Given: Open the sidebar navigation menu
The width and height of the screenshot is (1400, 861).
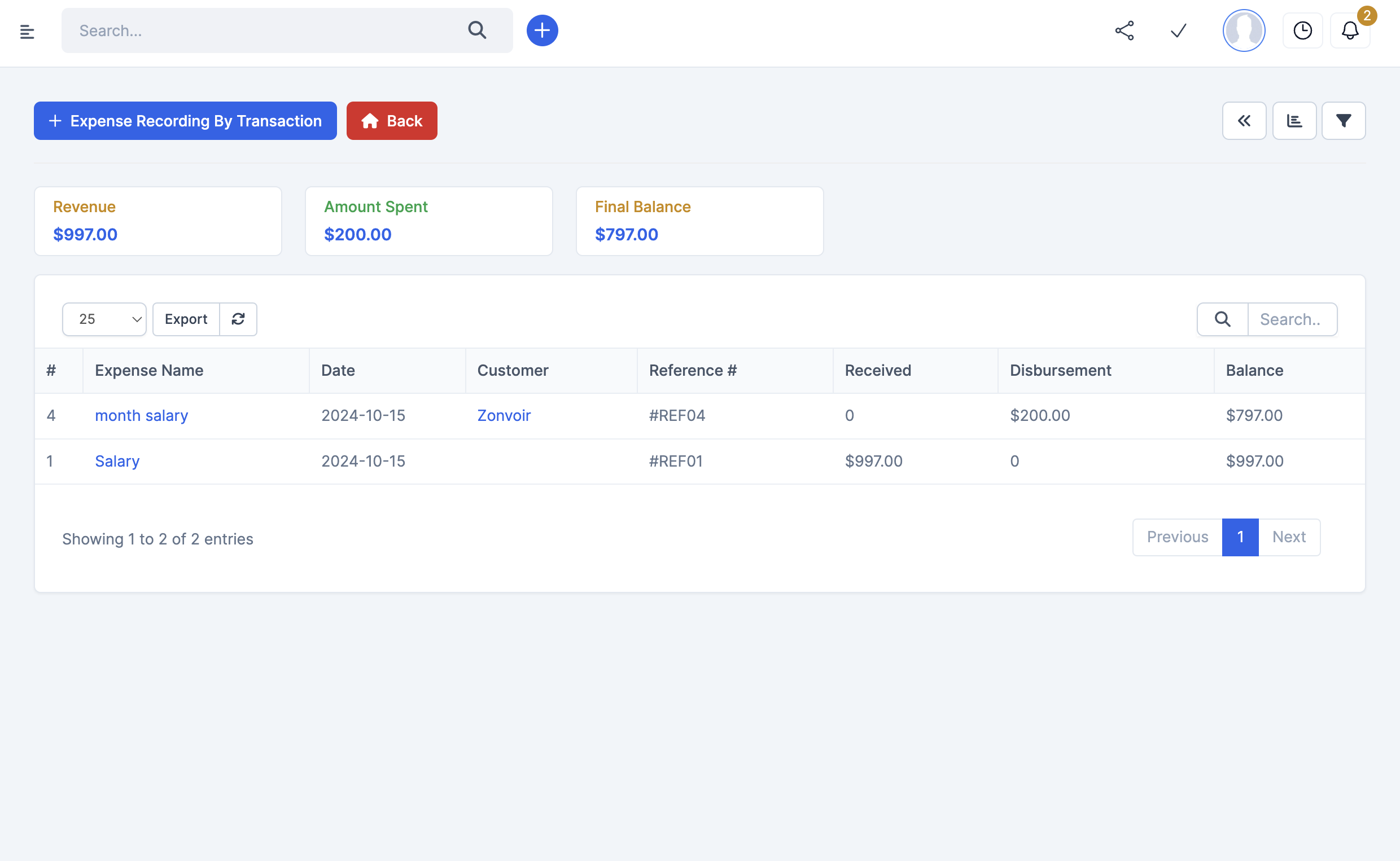Looking at the screenshot, I should (x=26, y=30).
